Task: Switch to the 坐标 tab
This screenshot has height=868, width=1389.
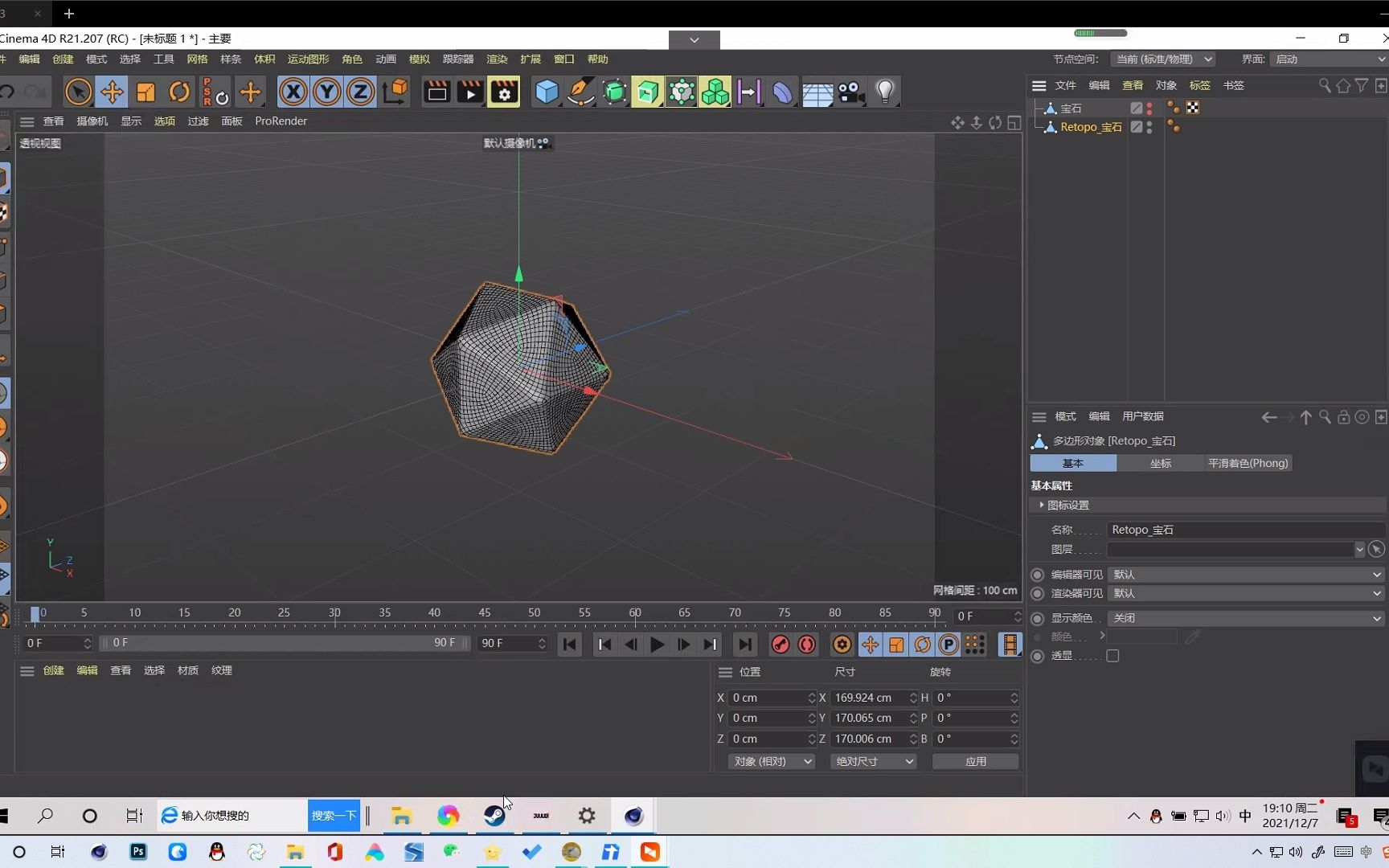Action: click(1160, 463)
